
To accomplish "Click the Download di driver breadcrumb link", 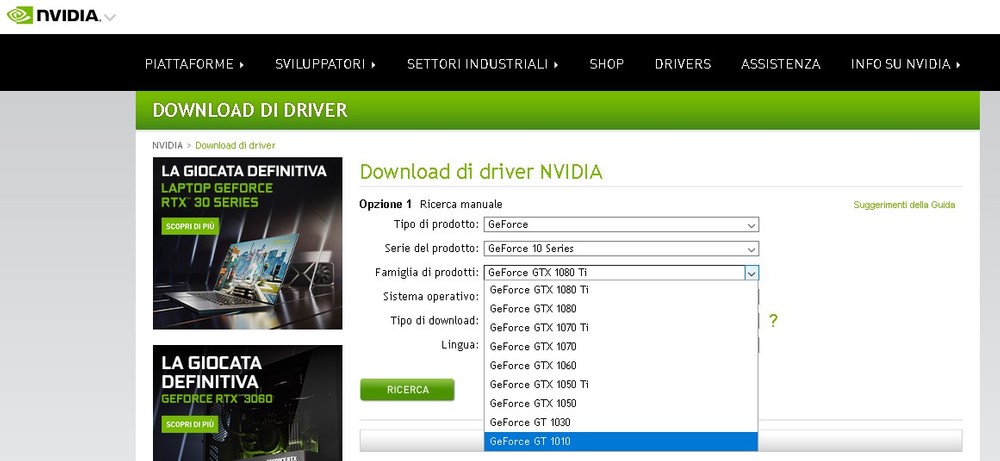I will coord(235,145).
